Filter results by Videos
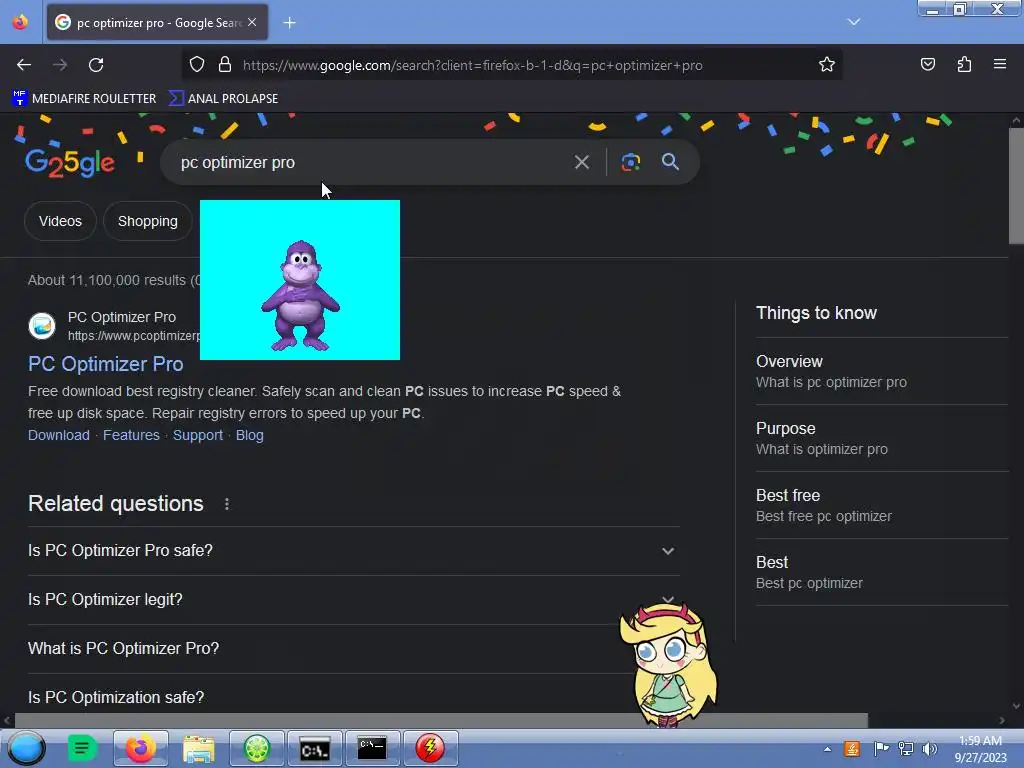This screenshot has height=768, width=1024. point(60,221)
